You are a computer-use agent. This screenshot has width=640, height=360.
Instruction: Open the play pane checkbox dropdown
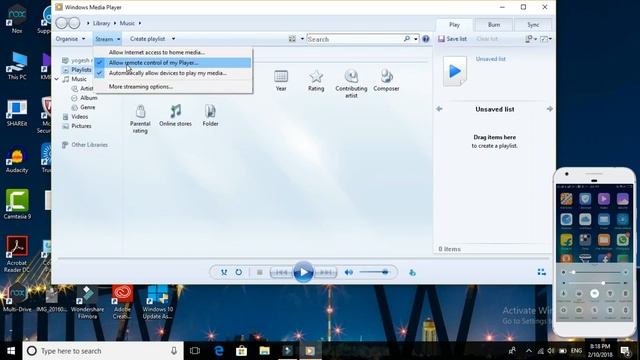(x=546, y=39)
